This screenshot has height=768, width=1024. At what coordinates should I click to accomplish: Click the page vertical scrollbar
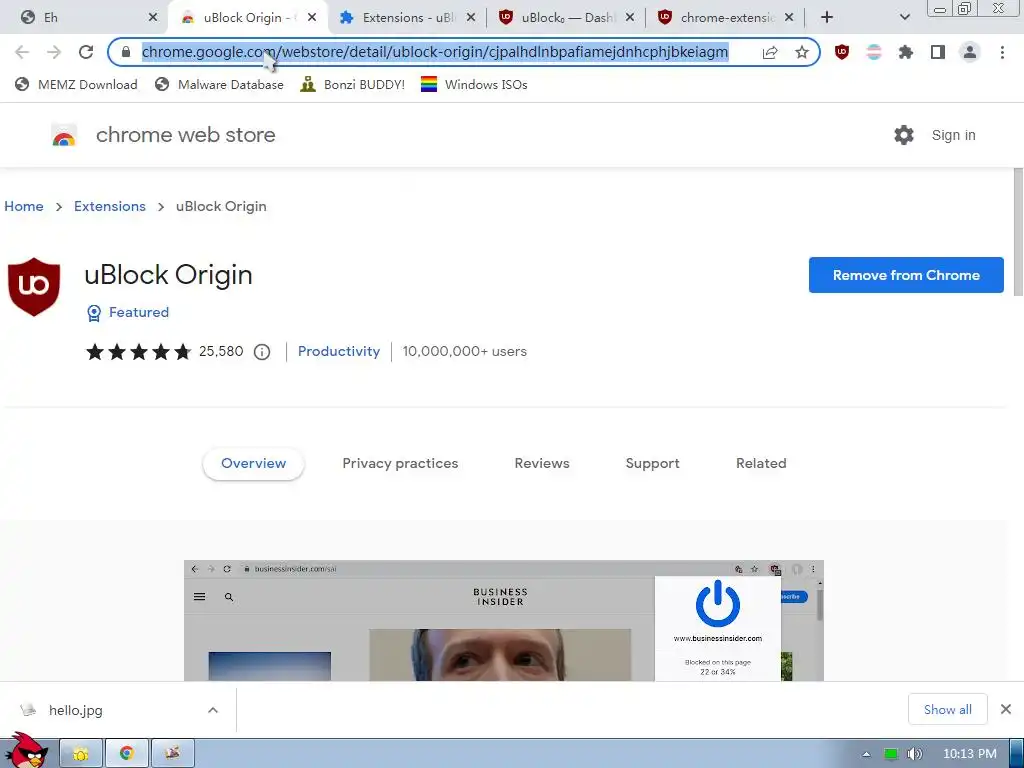(1018, 232)
